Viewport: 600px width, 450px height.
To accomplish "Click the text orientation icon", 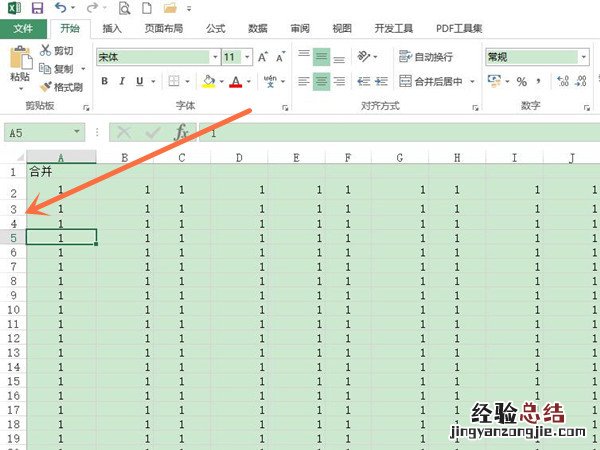I will [365, 57].
